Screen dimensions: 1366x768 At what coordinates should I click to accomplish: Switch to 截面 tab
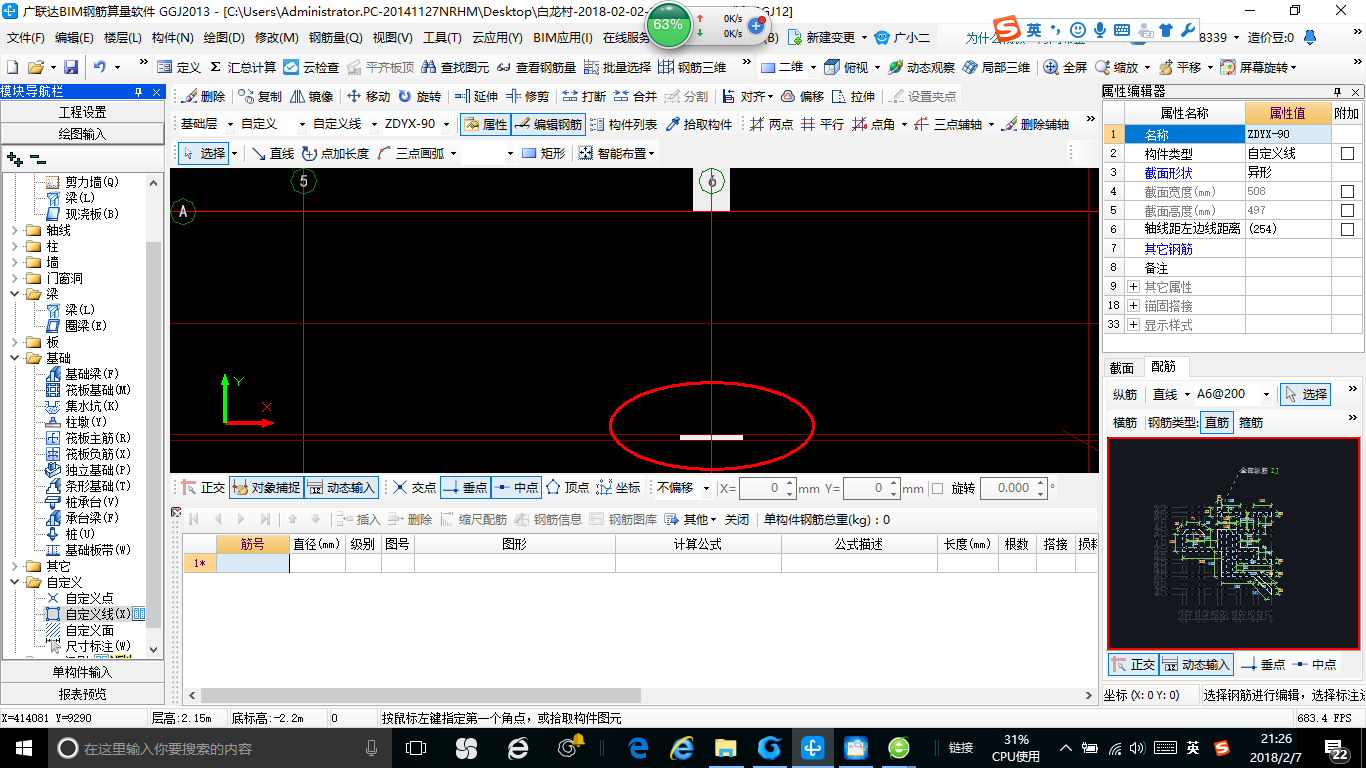pos(1122,368)
